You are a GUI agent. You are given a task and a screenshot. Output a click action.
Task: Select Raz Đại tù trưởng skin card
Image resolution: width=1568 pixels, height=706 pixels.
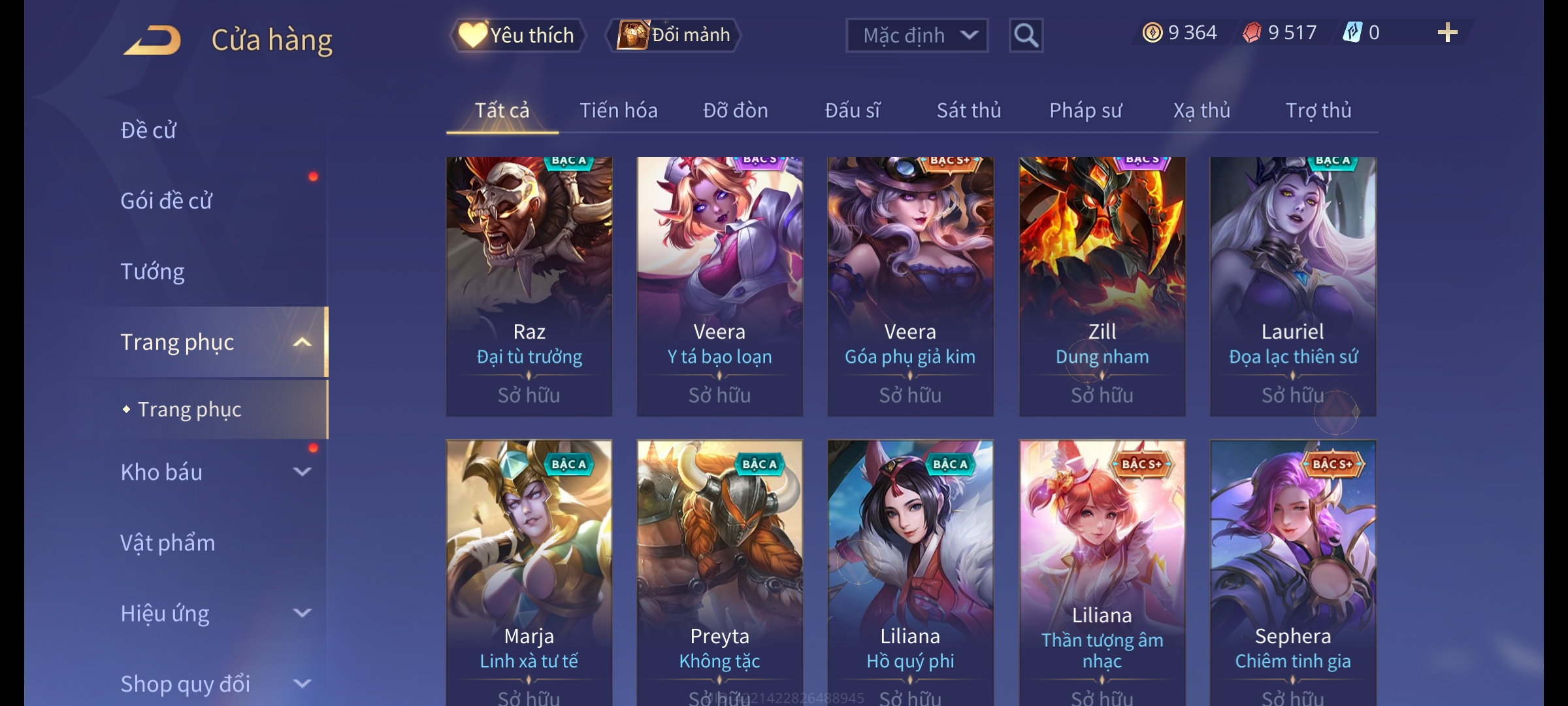[x=529, y=286]
